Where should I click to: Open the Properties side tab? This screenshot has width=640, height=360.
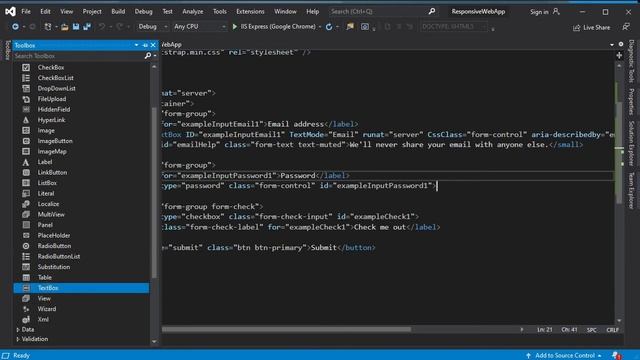coord(631,101)
